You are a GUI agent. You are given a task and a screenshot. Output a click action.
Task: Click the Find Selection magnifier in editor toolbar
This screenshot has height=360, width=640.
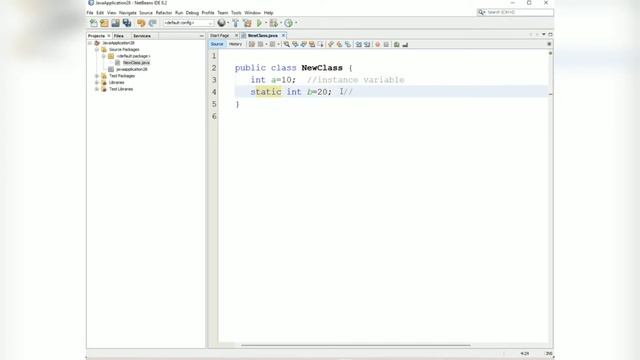tap(287, 44)
